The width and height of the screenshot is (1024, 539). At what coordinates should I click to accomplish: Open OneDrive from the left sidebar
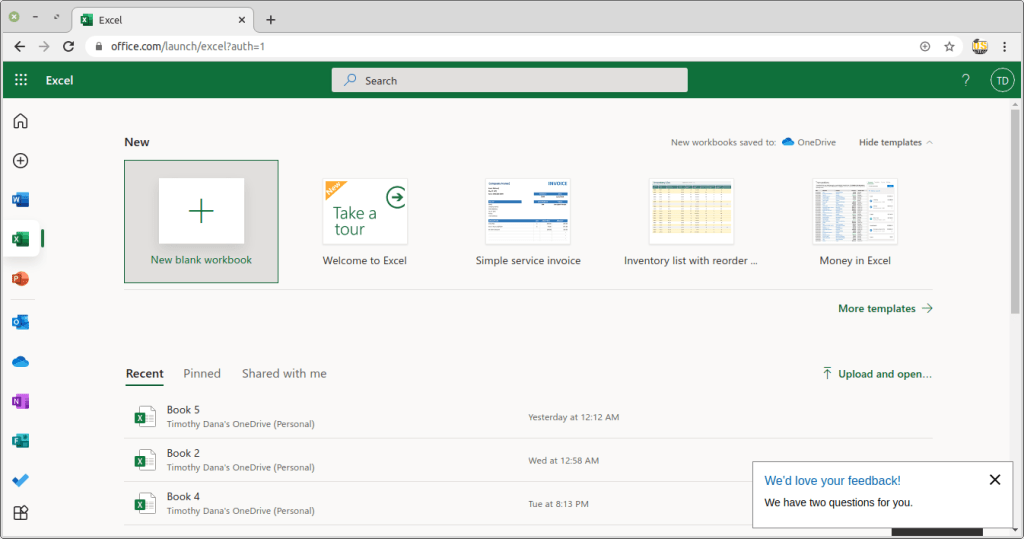click(x=20, y=362)
